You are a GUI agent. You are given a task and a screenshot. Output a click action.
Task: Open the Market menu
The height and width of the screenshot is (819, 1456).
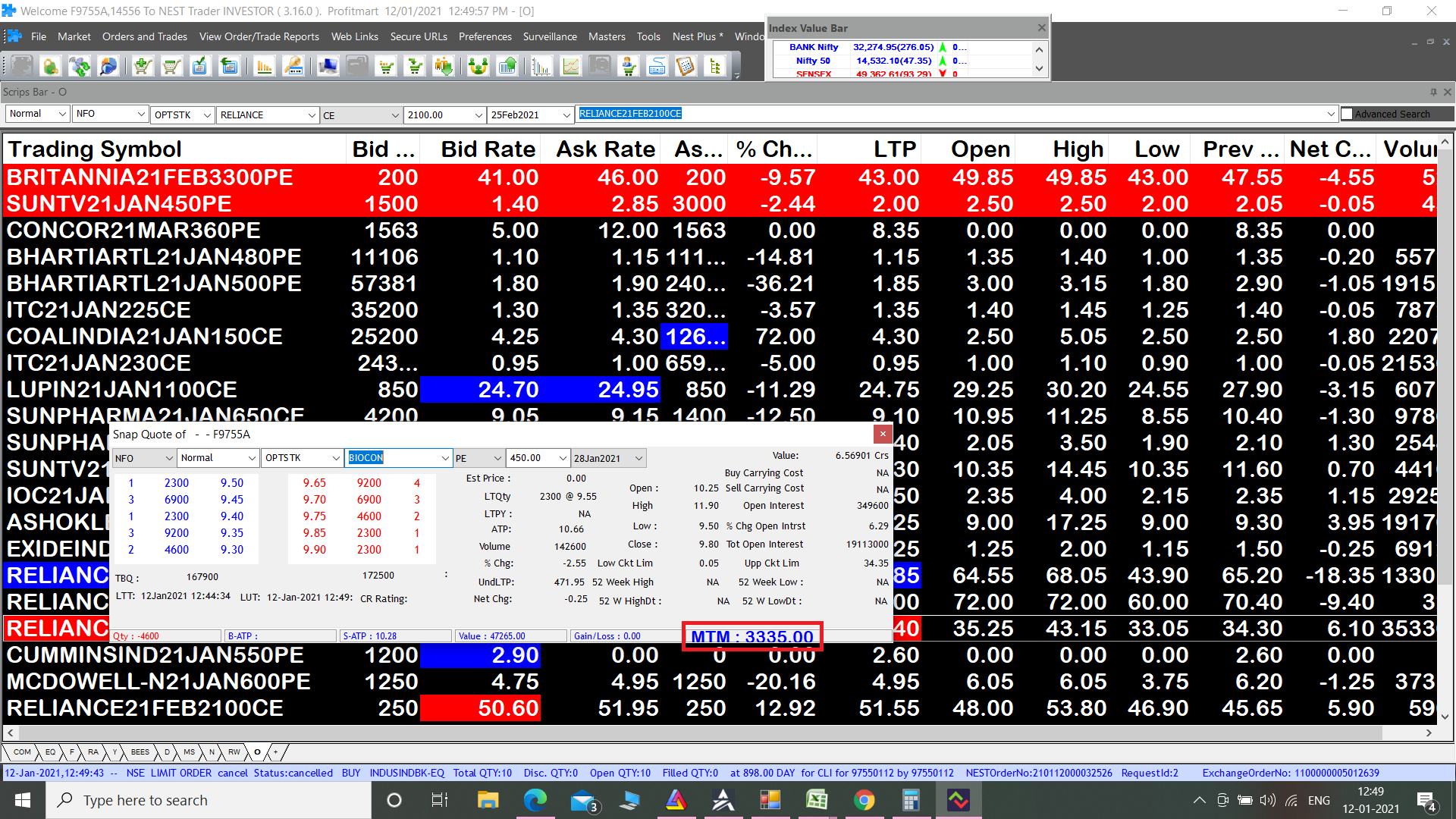point(74,36)
